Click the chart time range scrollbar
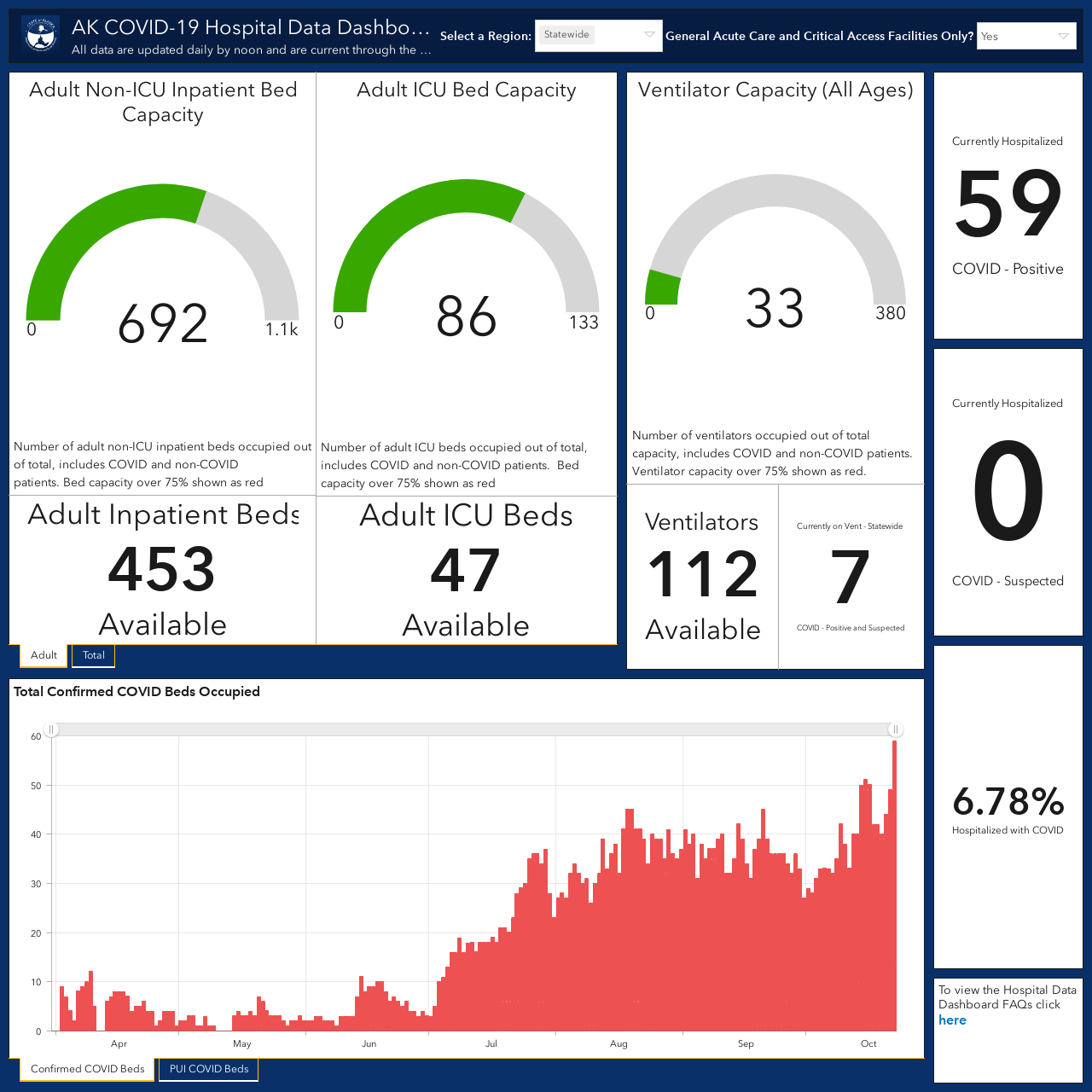 click(473, 729)
